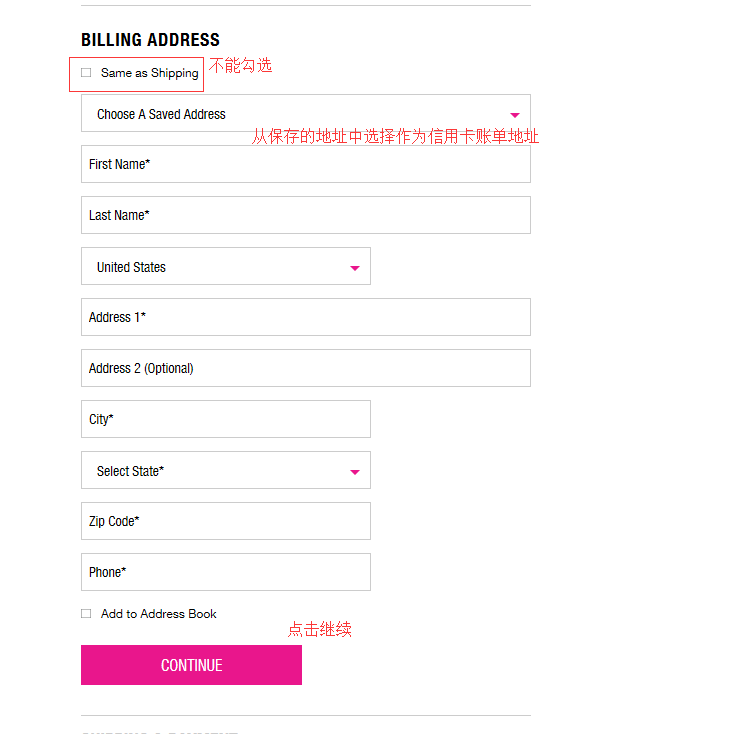
Task: Click the Zip Code field
Action: pos(225,522)
